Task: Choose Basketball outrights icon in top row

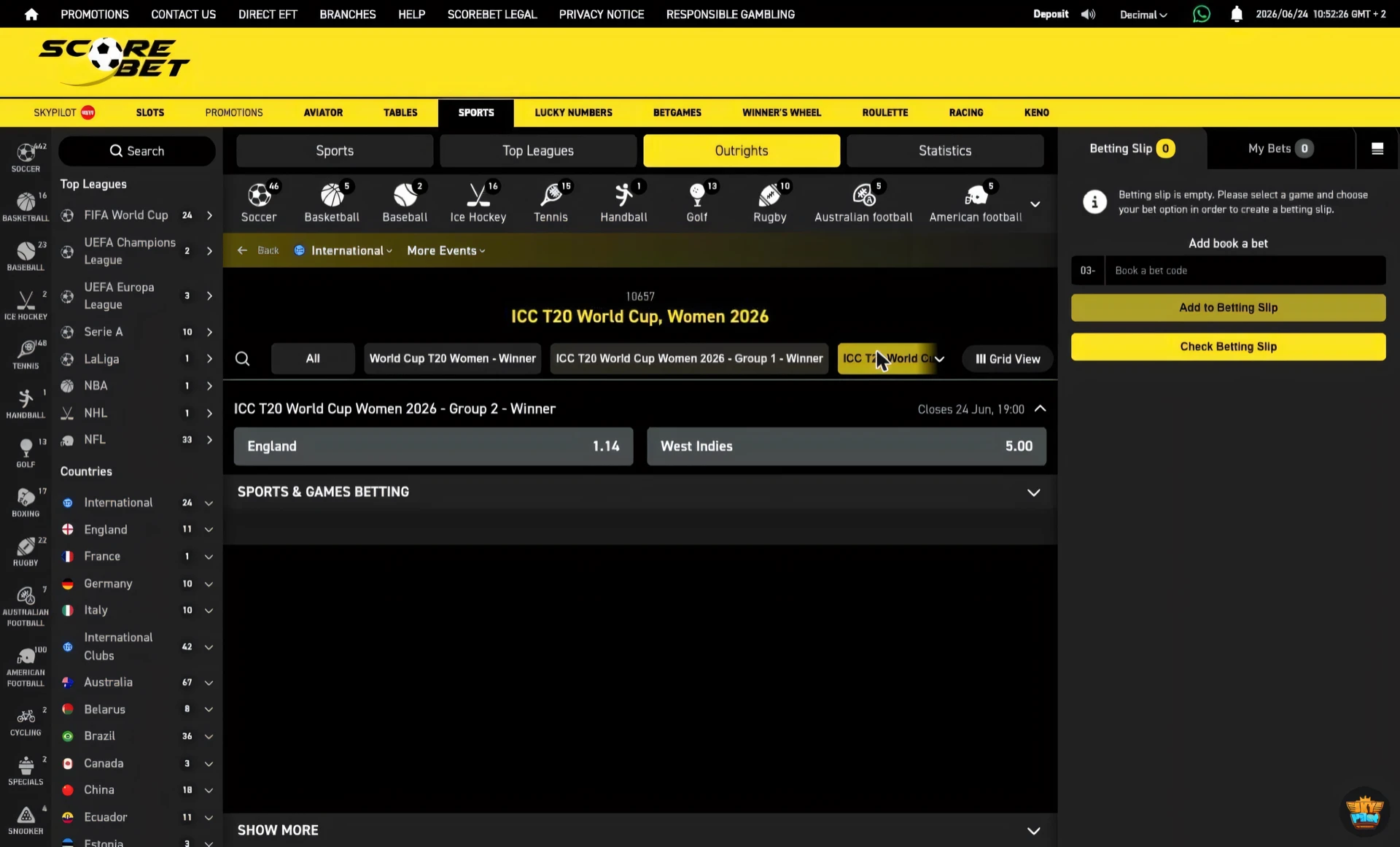Action: tap(332, 202)
